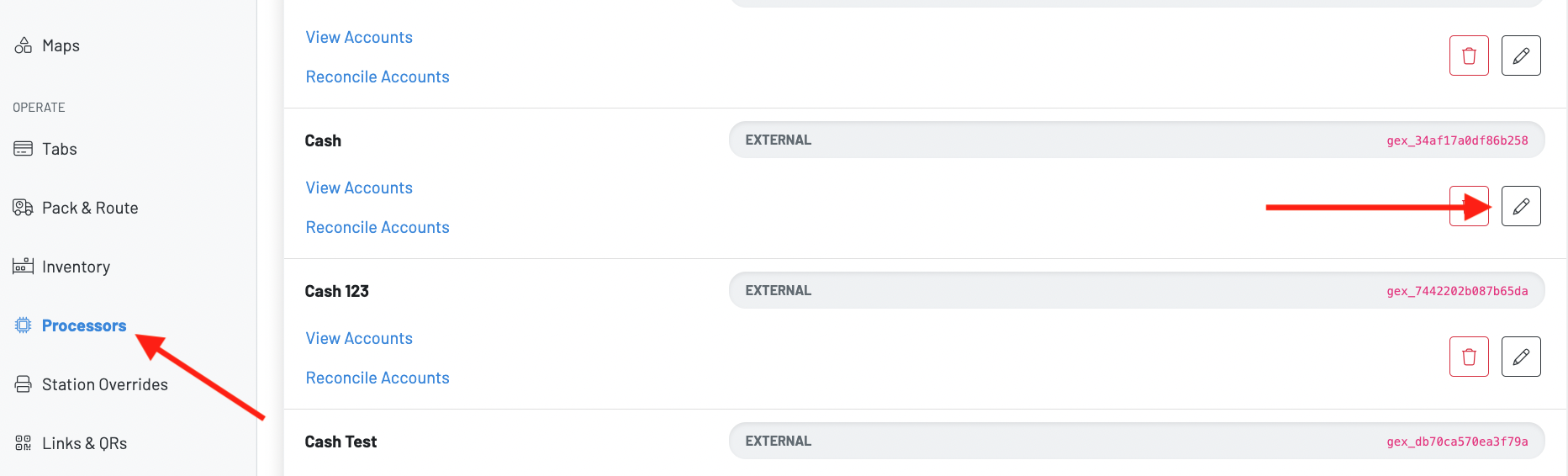Click the Cash Test EXTERNAL field
The image size is (1568, 476).
pyautogui.click(x=1136, y=442)
